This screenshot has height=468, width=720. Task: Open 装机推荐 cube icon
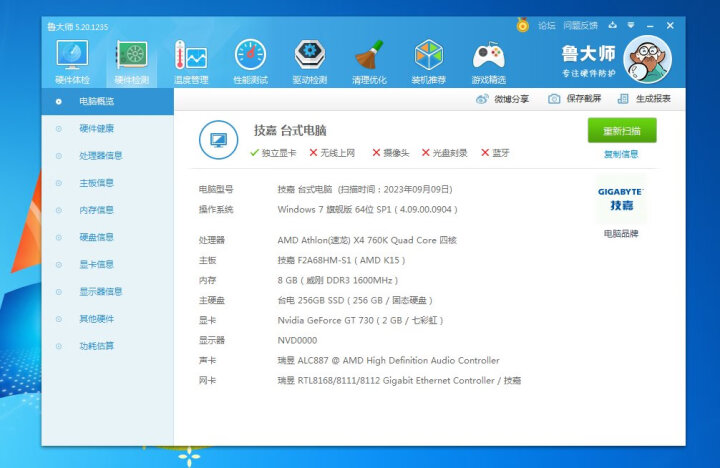tap(429, 62)
